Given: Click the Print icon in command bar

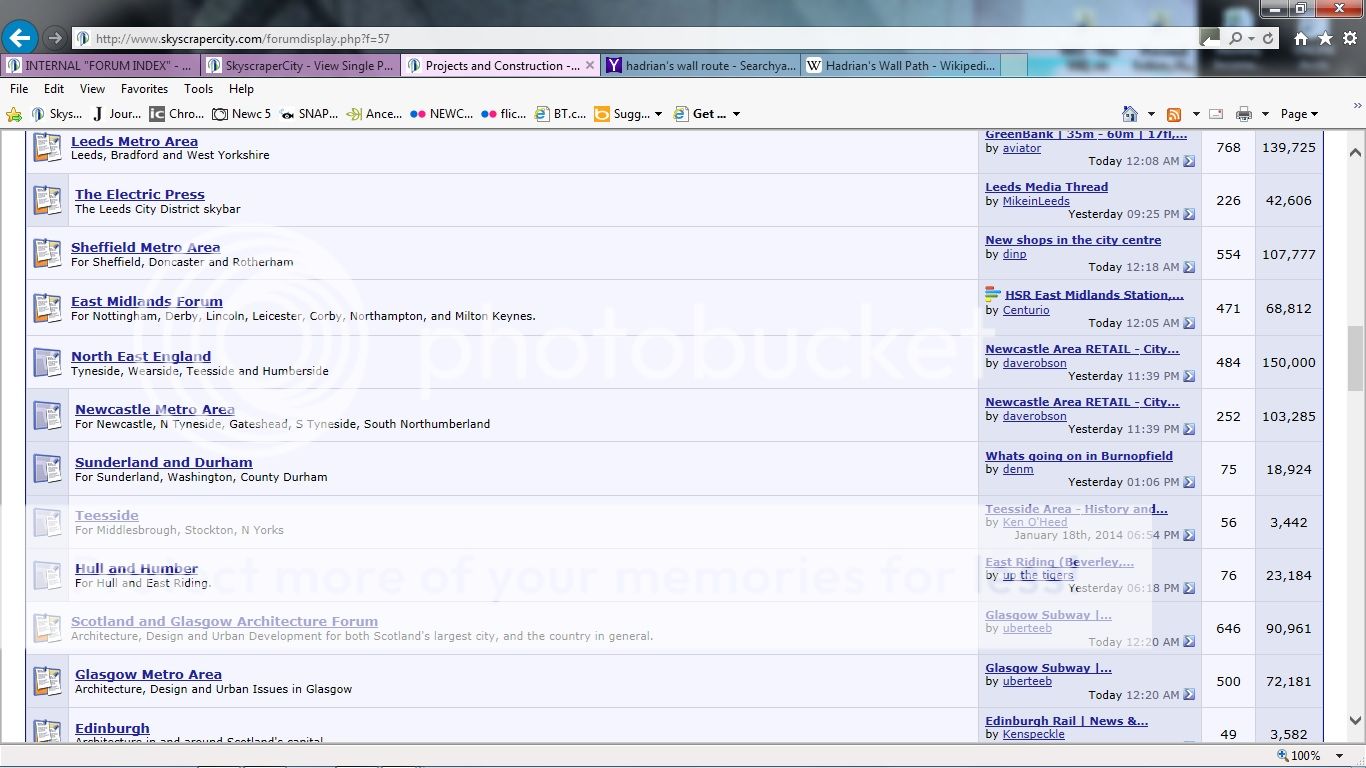Looking at the screenshot, I should [x=1243, y=114].
